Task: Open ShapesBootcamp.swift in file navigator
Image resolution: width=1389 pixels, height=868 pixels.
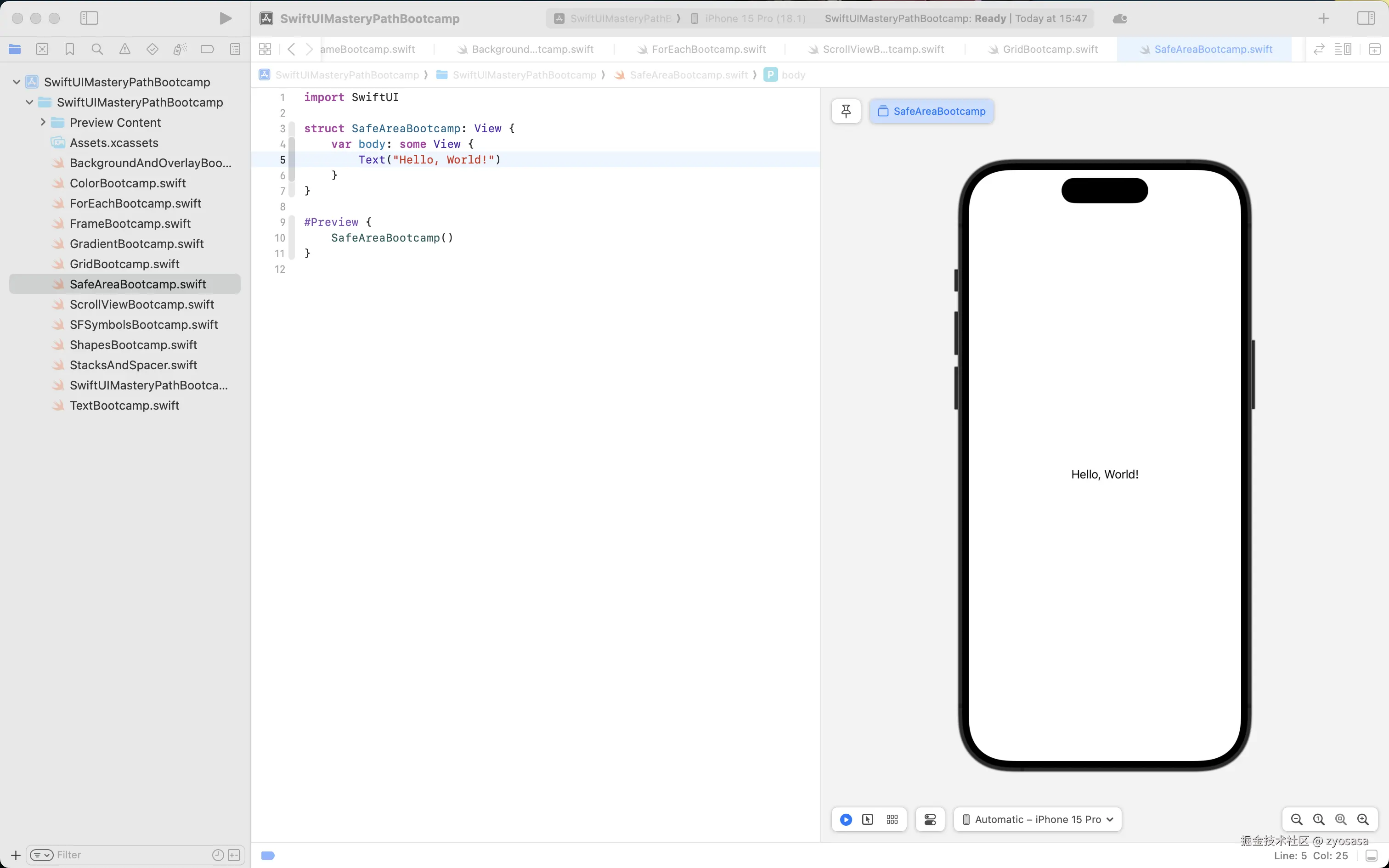Action: [x=133, y=344]
